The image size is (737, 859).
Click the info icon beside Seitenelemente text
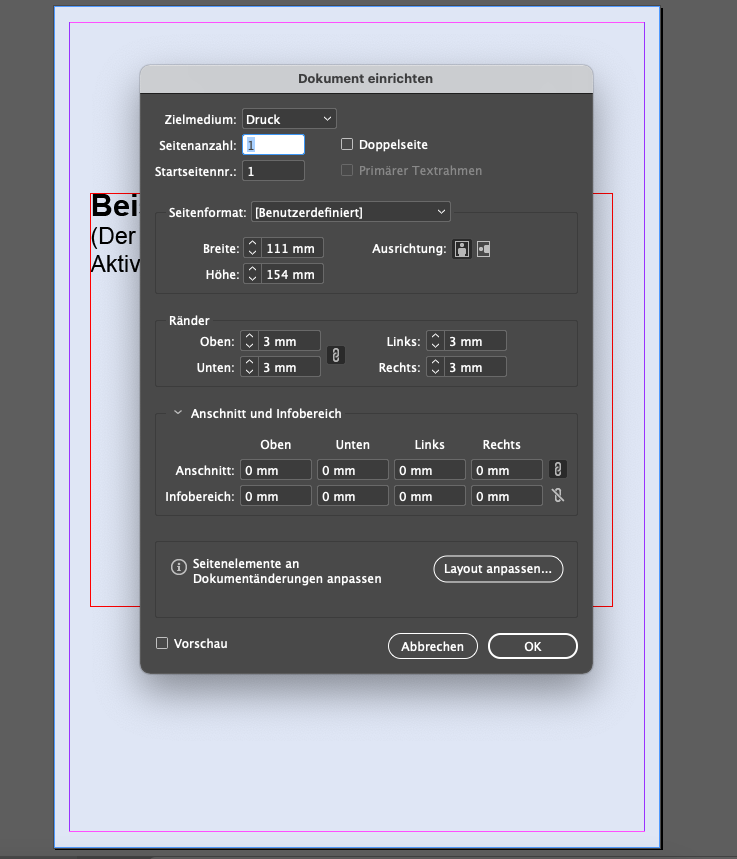click(179, 568)
